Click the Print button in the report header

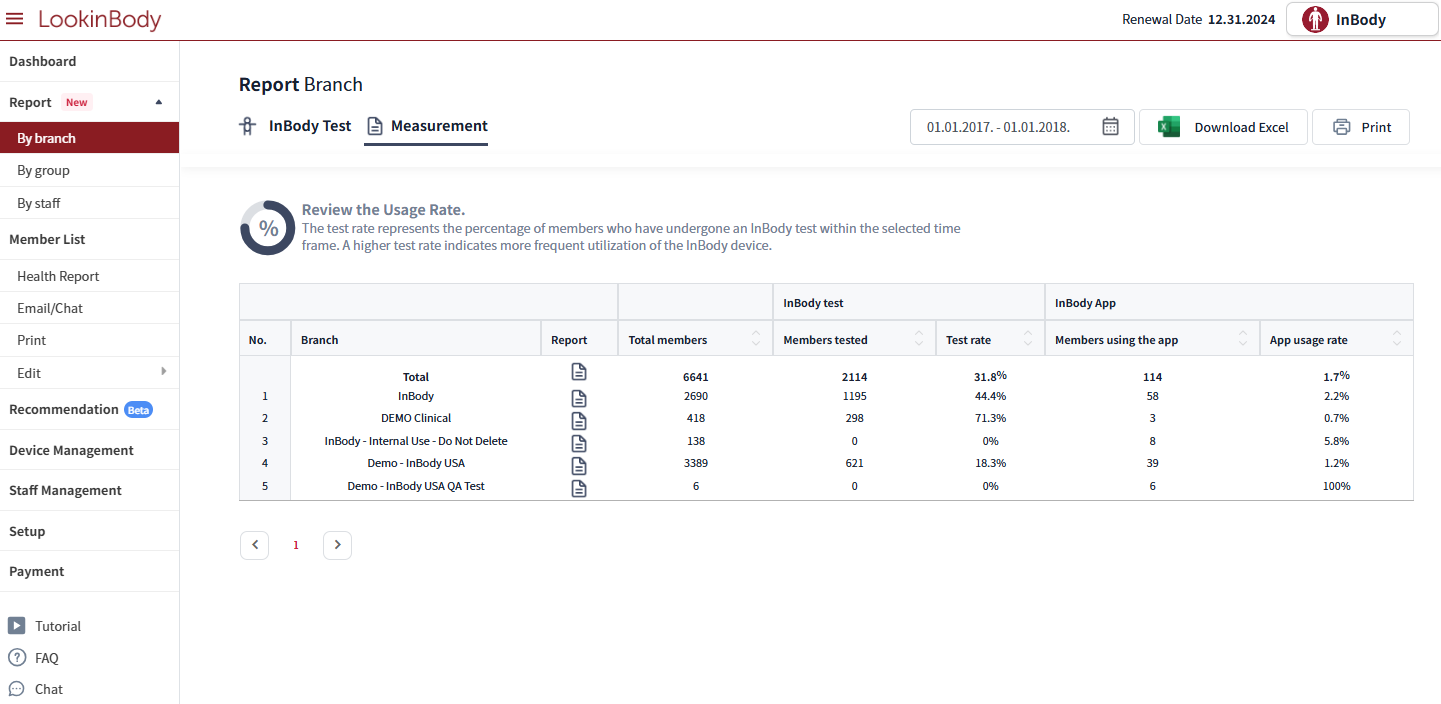(1361, 127)
